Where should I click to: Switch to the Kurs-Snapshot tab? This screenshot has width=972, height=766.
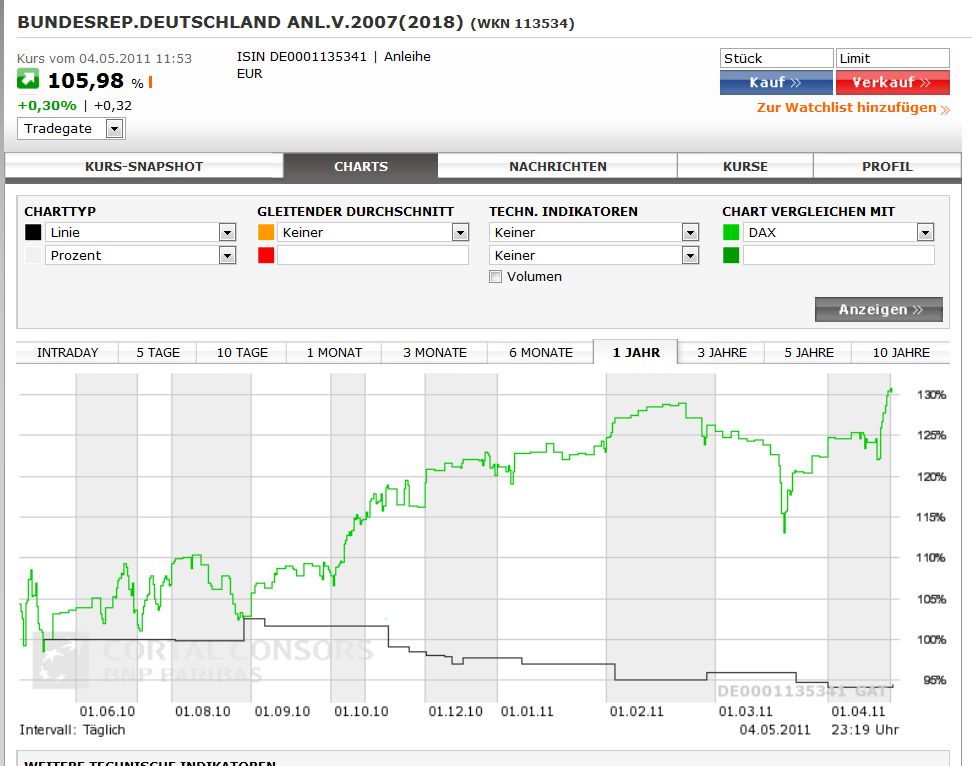coord(144,167)
